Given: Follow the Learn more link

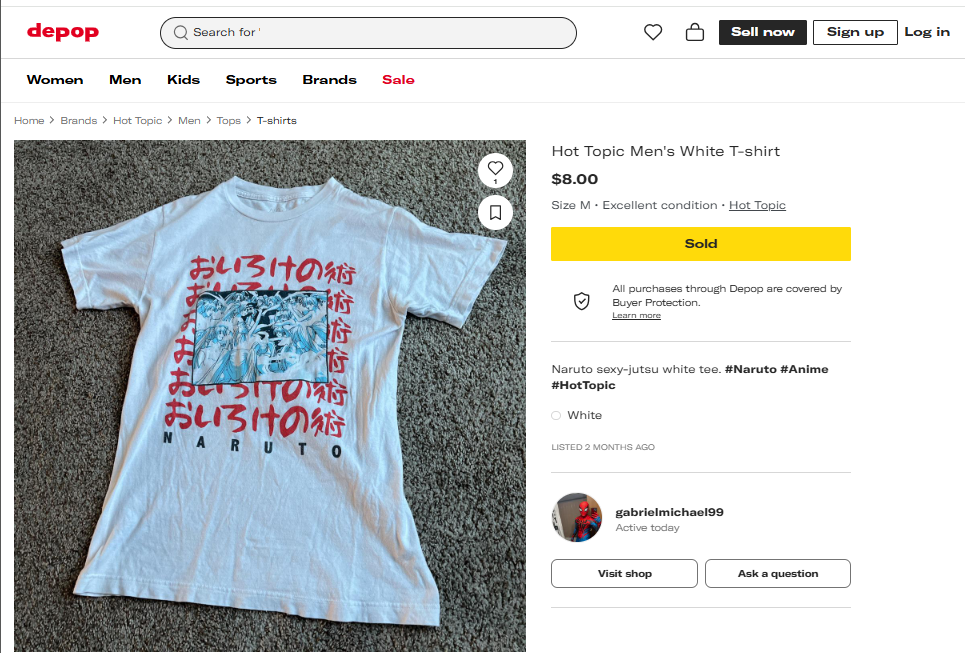Looking at the screenshot, I should click(636, 316).
